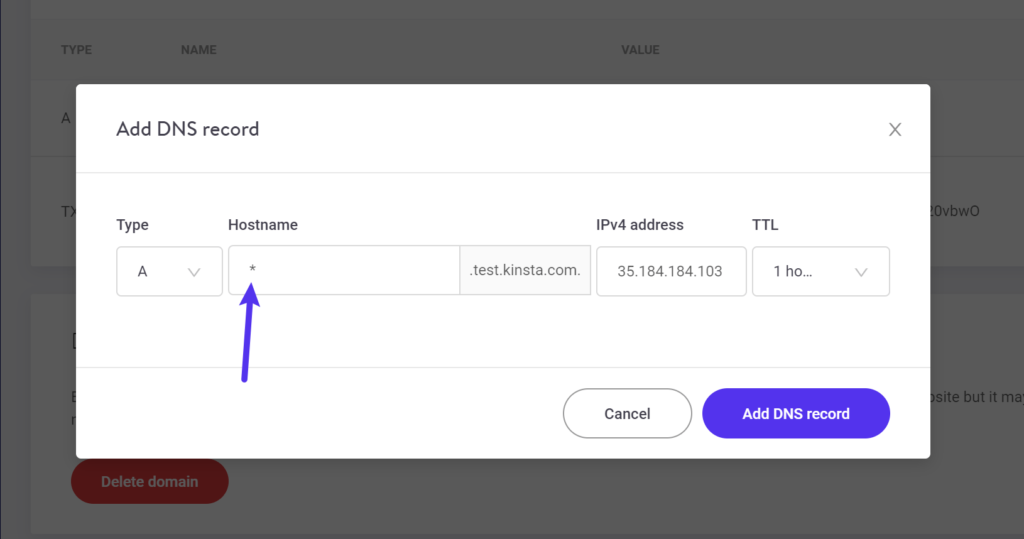
Task: Click the Add DNS record dialog title
Action: coord(187,129)
